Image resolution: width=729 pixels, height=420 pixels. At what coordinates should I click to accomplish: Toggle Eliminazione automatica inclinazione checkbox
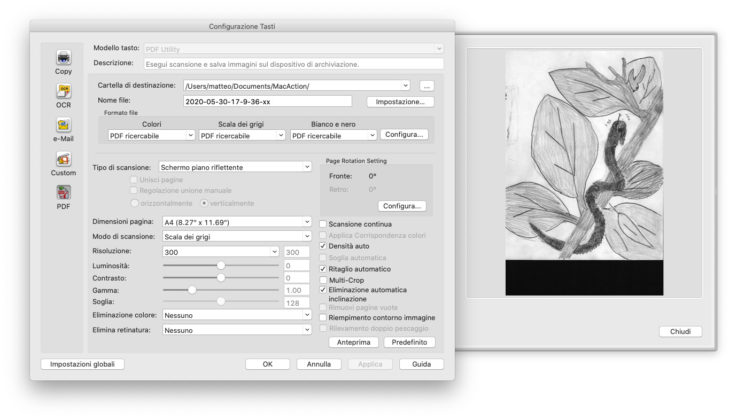(323, 290)
